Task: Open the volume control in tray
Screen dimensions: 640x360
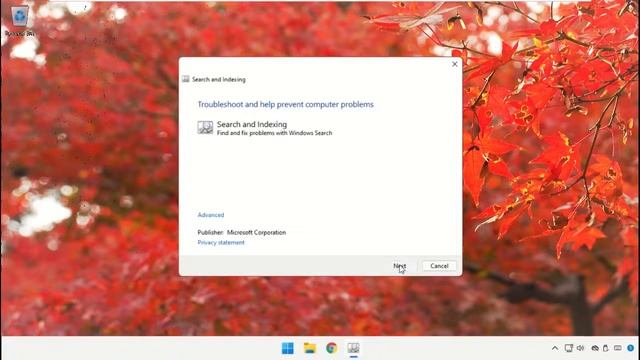Action: [x=580, y=348]
